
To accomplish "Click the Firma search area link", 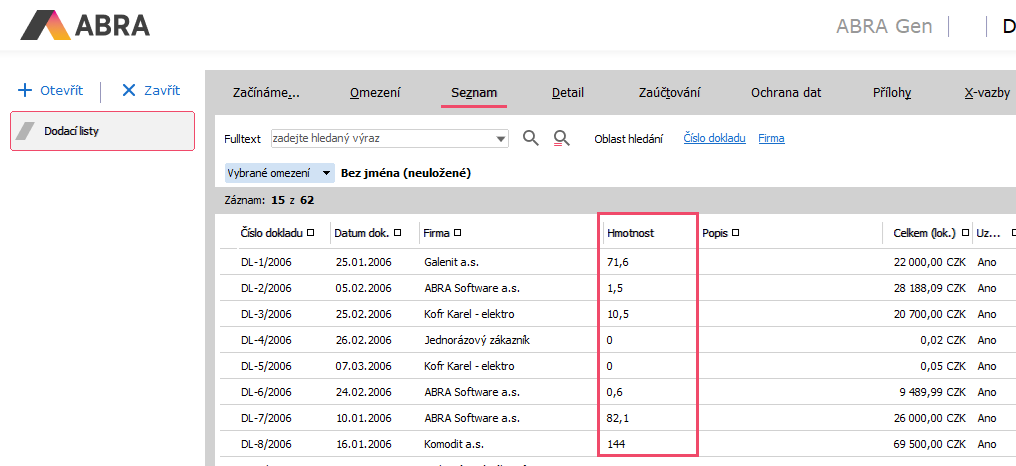I will pos(771,138).
